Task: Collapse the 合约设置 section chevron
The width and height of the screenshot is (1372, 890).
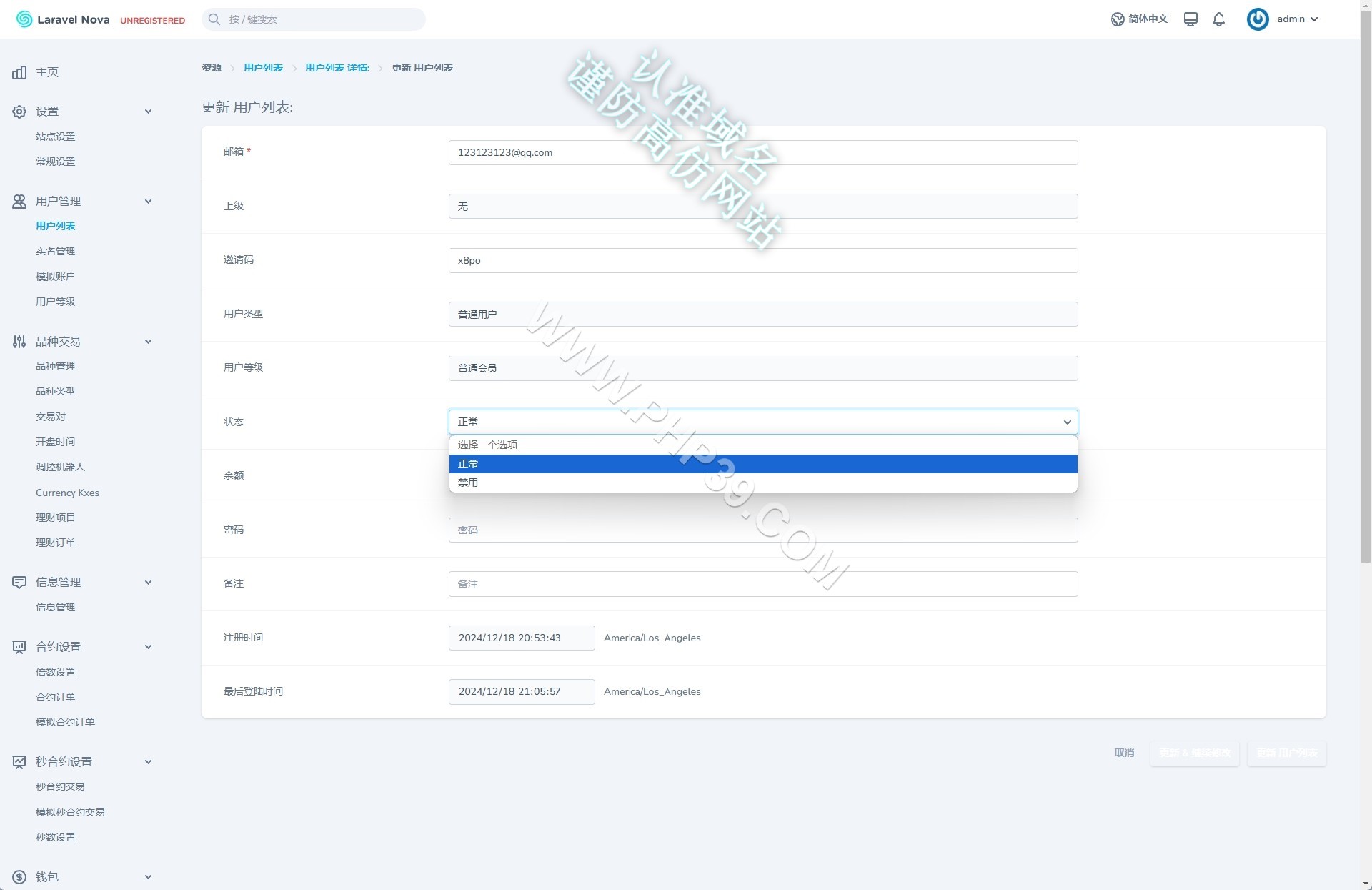Action: 148,647
